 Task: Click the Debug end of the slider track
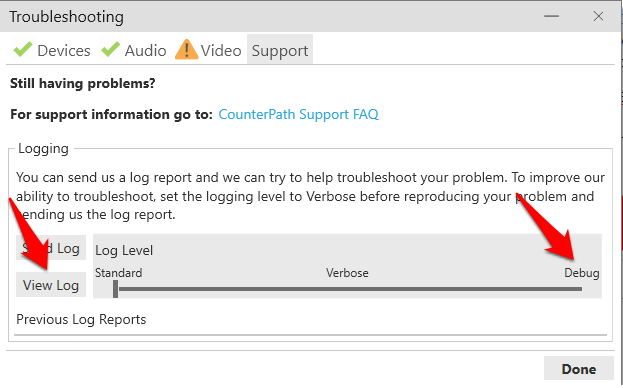coord(579,289)
